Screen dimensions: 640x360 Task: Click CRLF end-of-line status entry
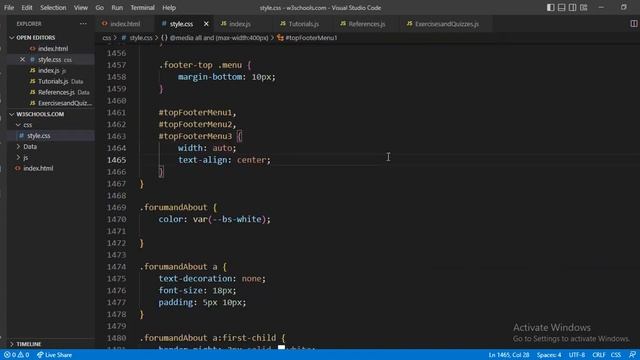point(599,355)
